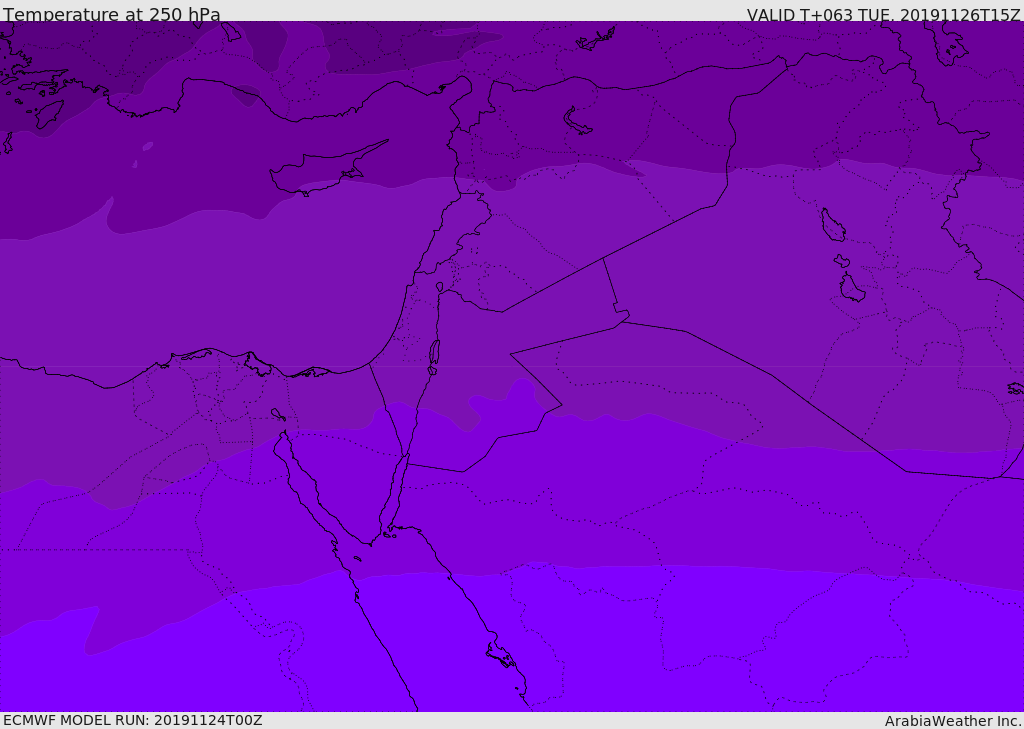Image resolution: width=1024 pixels, height=729 pixels.
Task: Click the 'ArabiaWeather Inc' credit text
Action: [952, 721]
